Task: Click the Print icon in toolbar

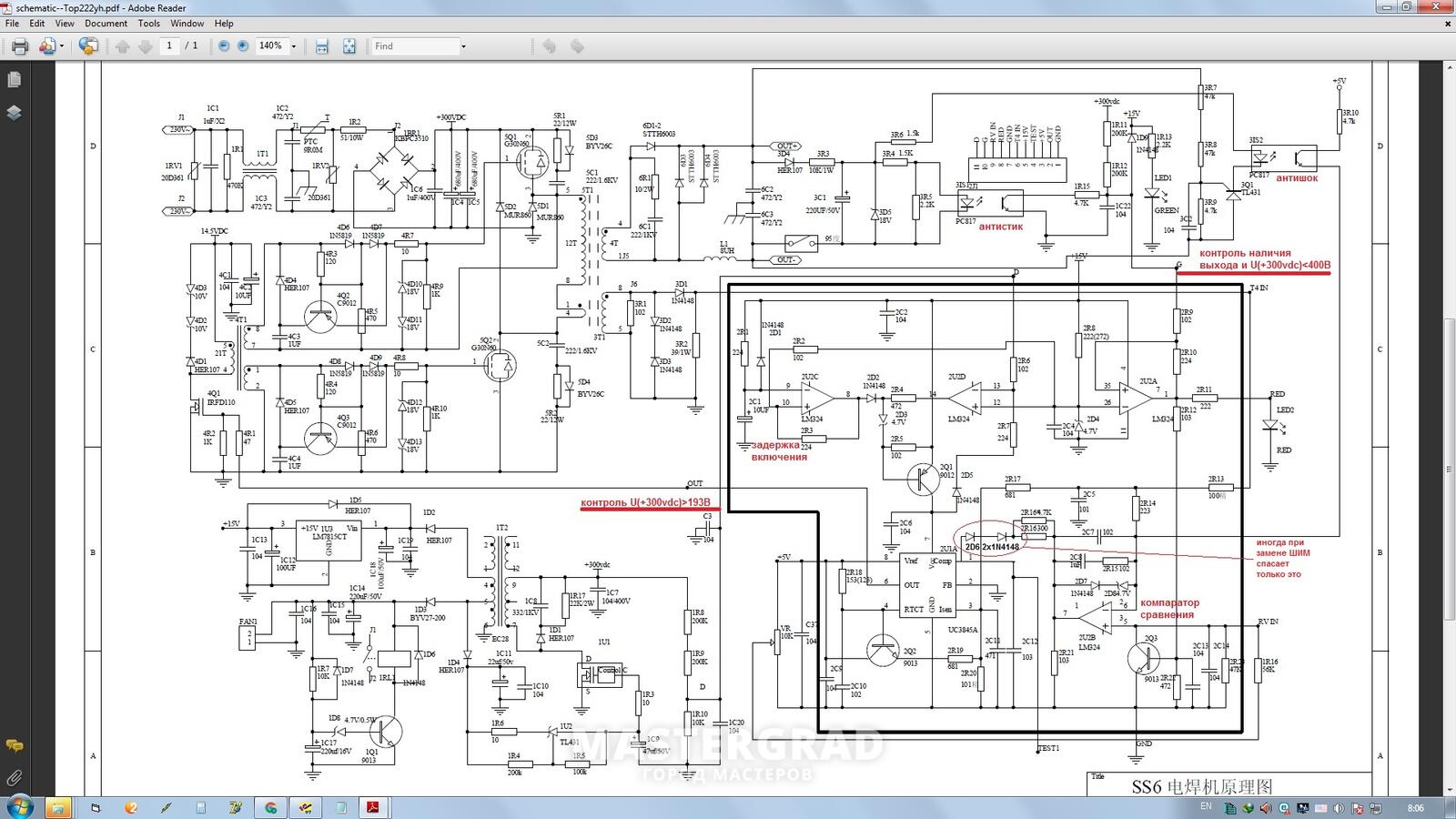Action: coord(19,46)
